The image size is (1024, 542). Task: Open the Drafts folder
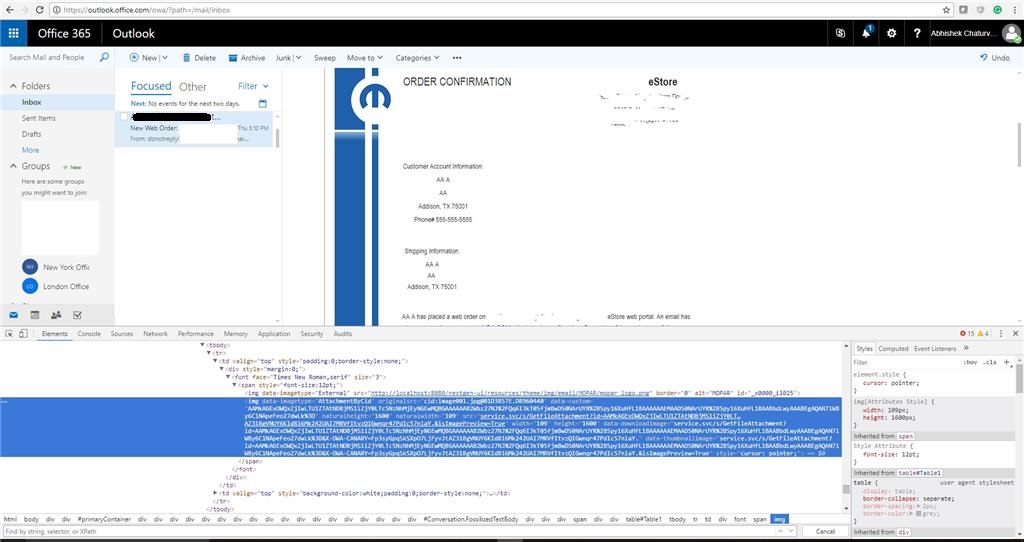(x=31, y=134)
